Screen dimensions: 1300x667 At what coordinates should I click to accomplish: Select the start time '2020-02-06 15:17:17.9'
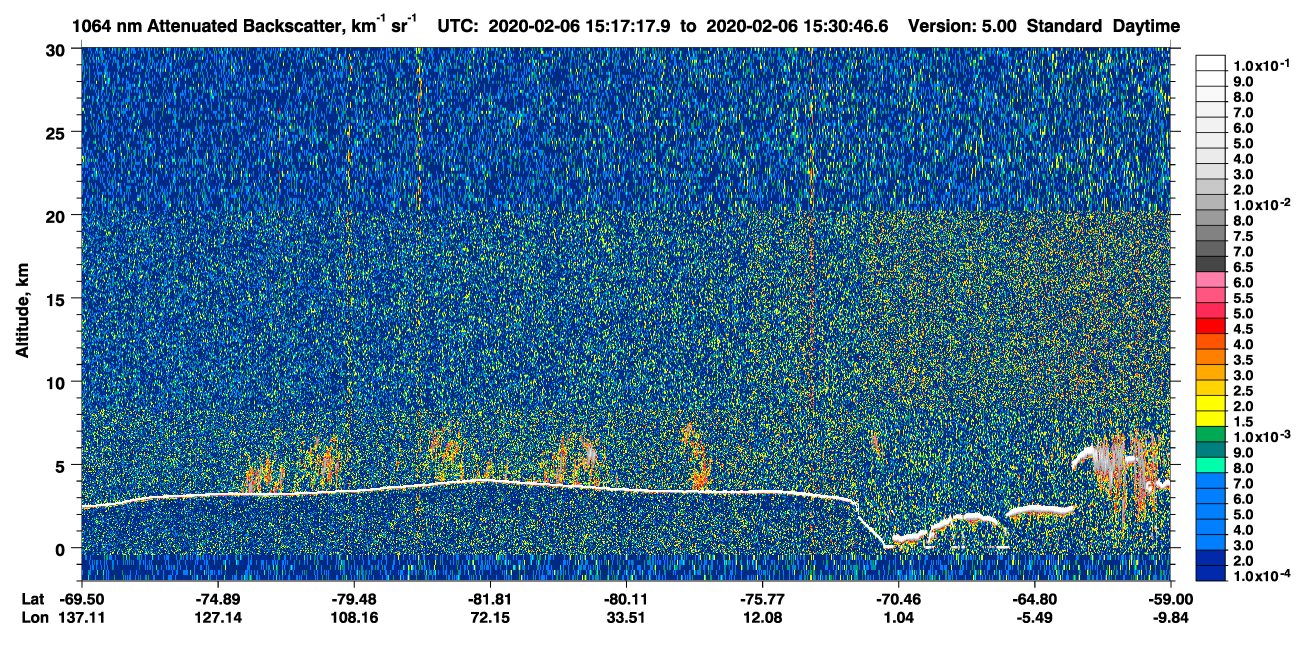[x=581, y=26]
